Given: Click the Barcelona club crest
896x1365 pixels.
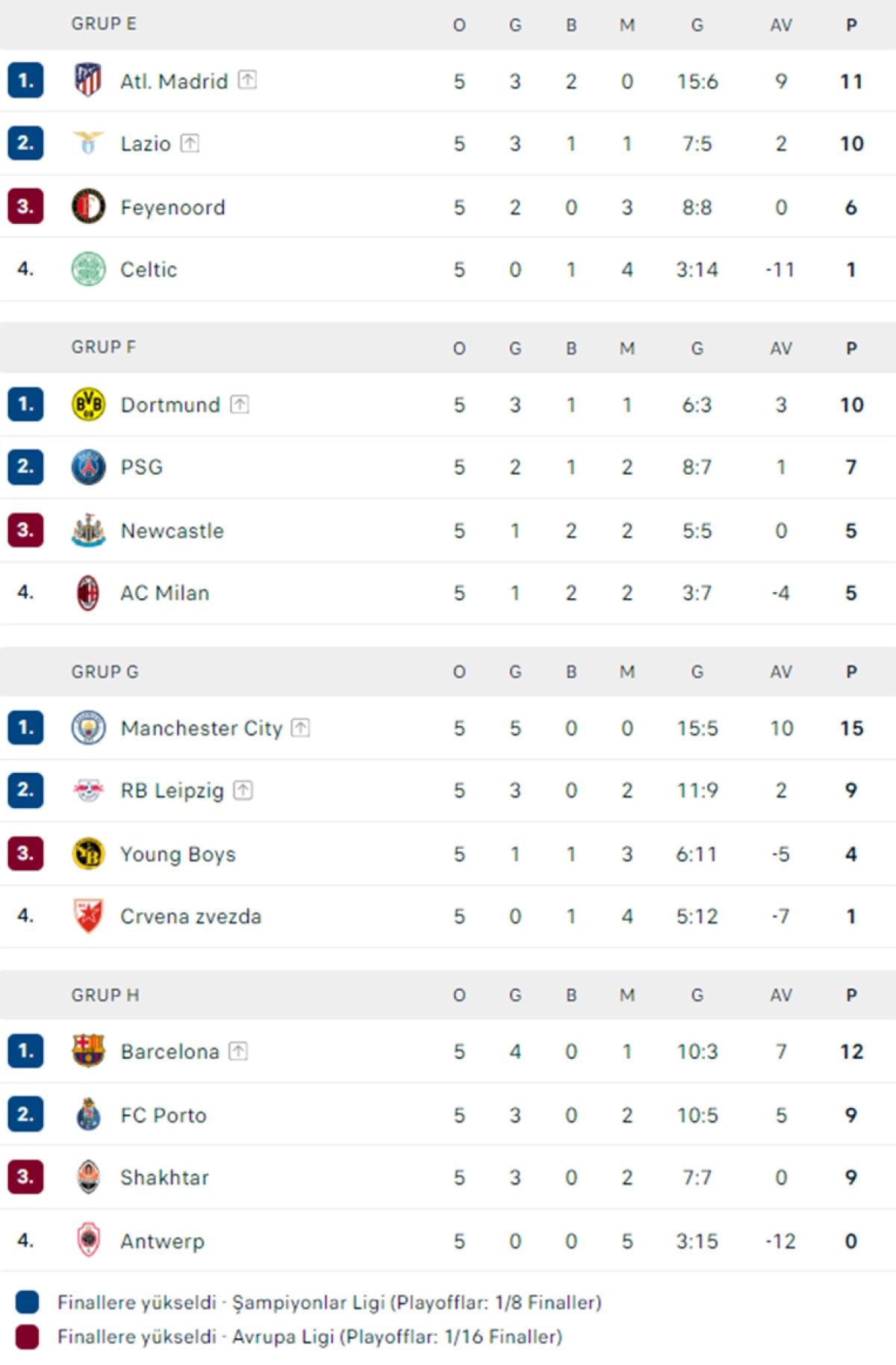Looking at the screenshot, I should coord(88,1051).
